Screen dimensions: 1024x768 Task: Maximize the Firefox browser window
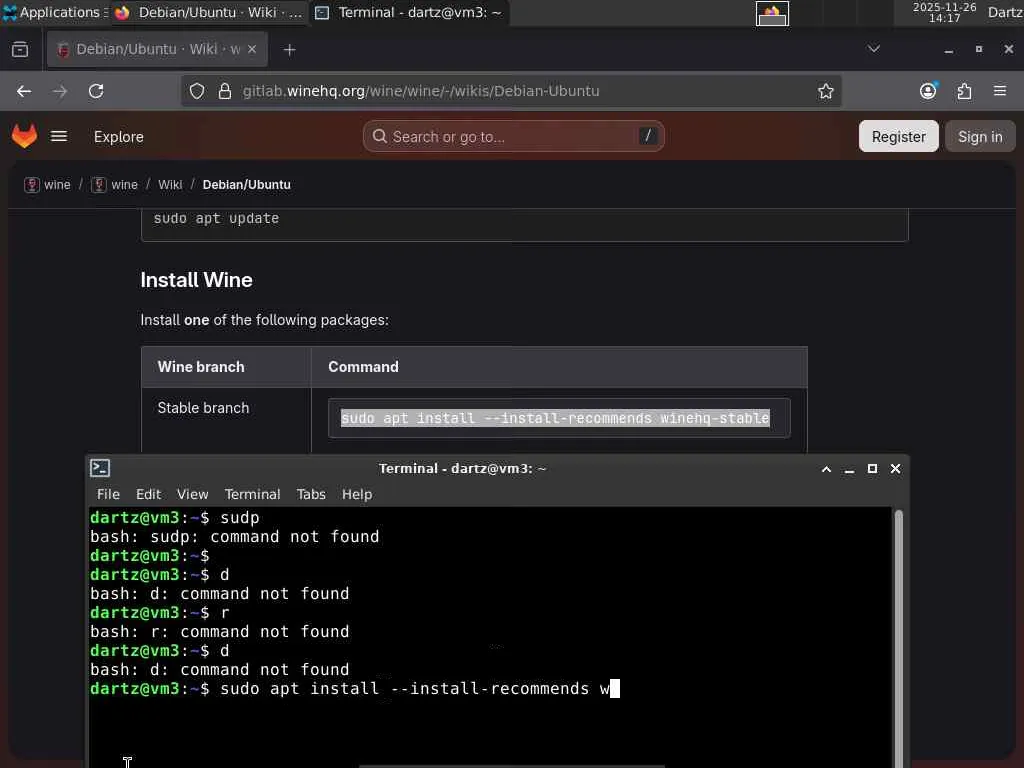tap(978, 50)
